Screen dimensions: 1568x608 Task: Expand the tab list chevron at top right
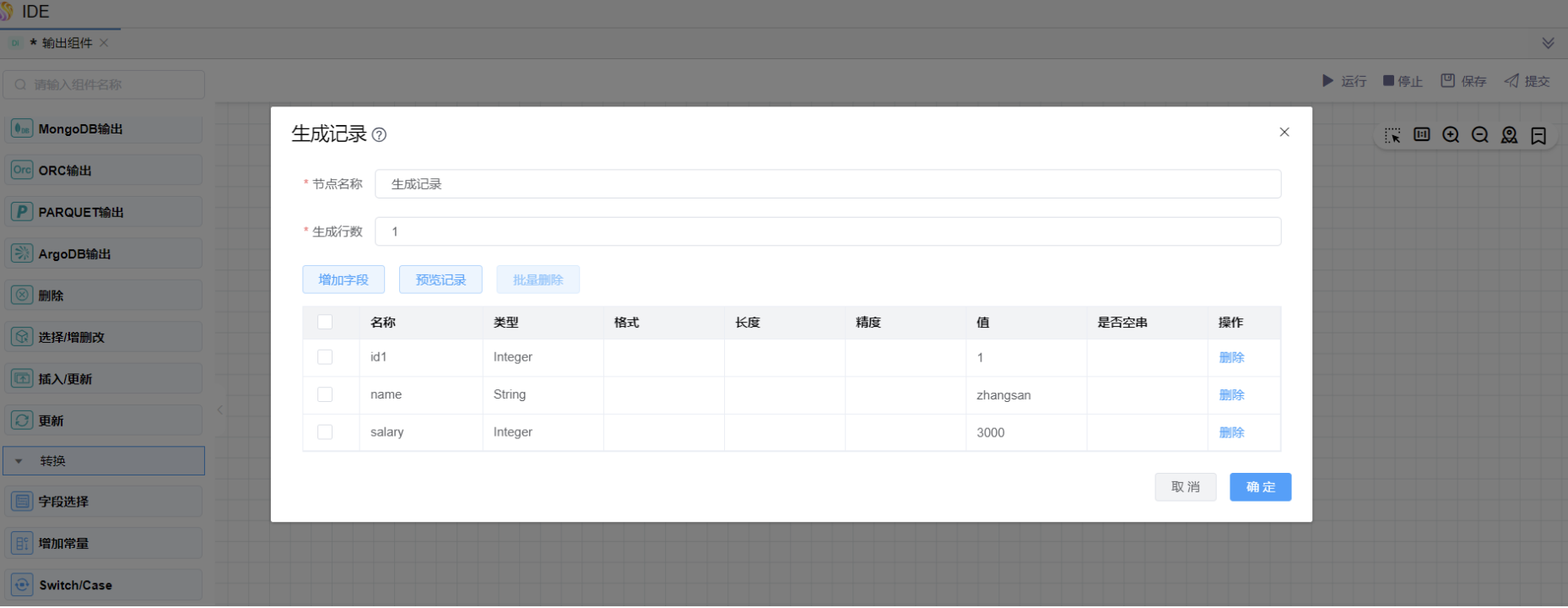click(x=1548, y=43)
